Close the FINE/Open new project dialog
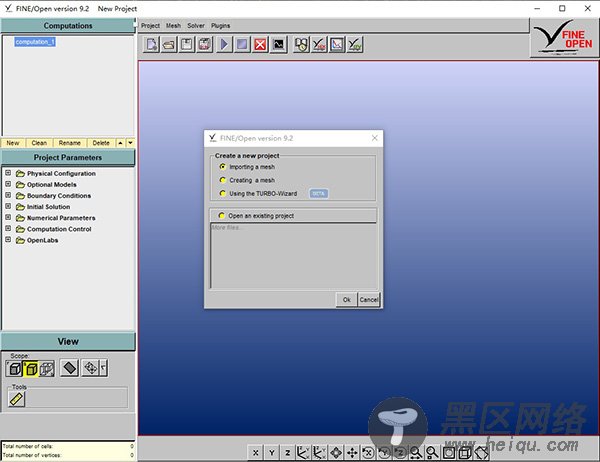600x462 pixels. 375,138
